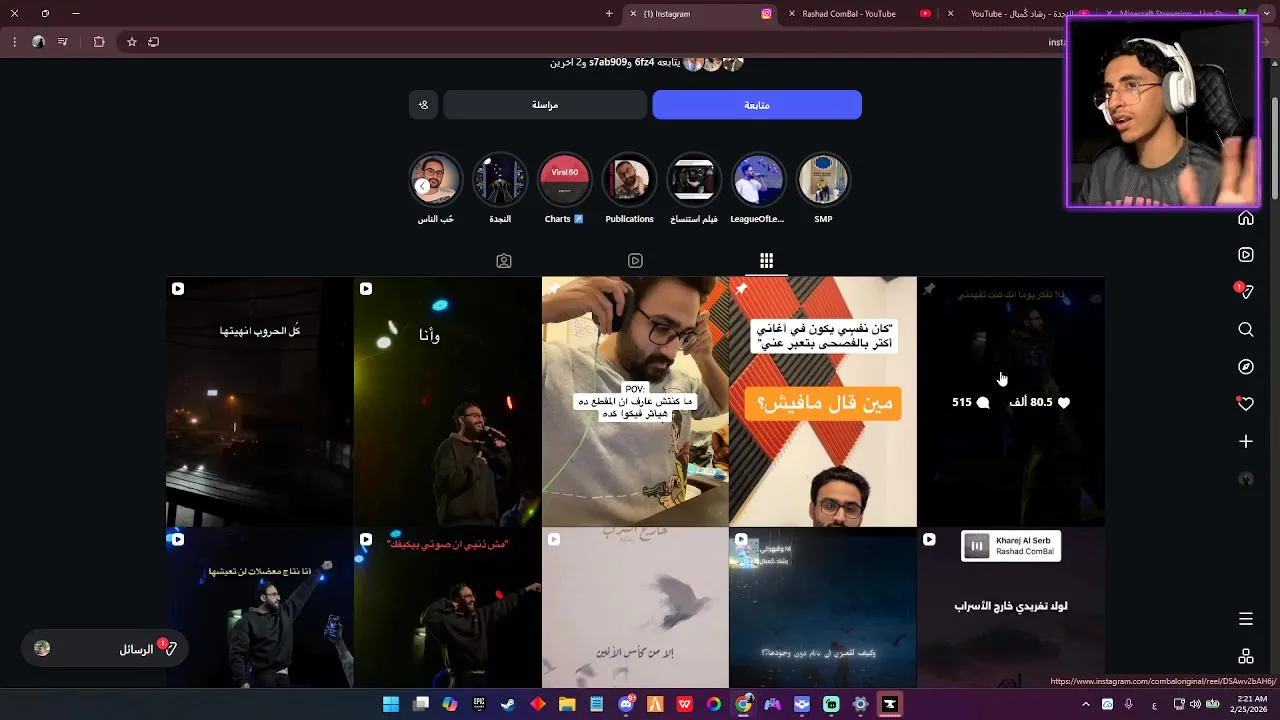This screenshot has width=1280, height=720.
Task: Open the white bird post إلا من كأس
Action: (x=635, y=609)
